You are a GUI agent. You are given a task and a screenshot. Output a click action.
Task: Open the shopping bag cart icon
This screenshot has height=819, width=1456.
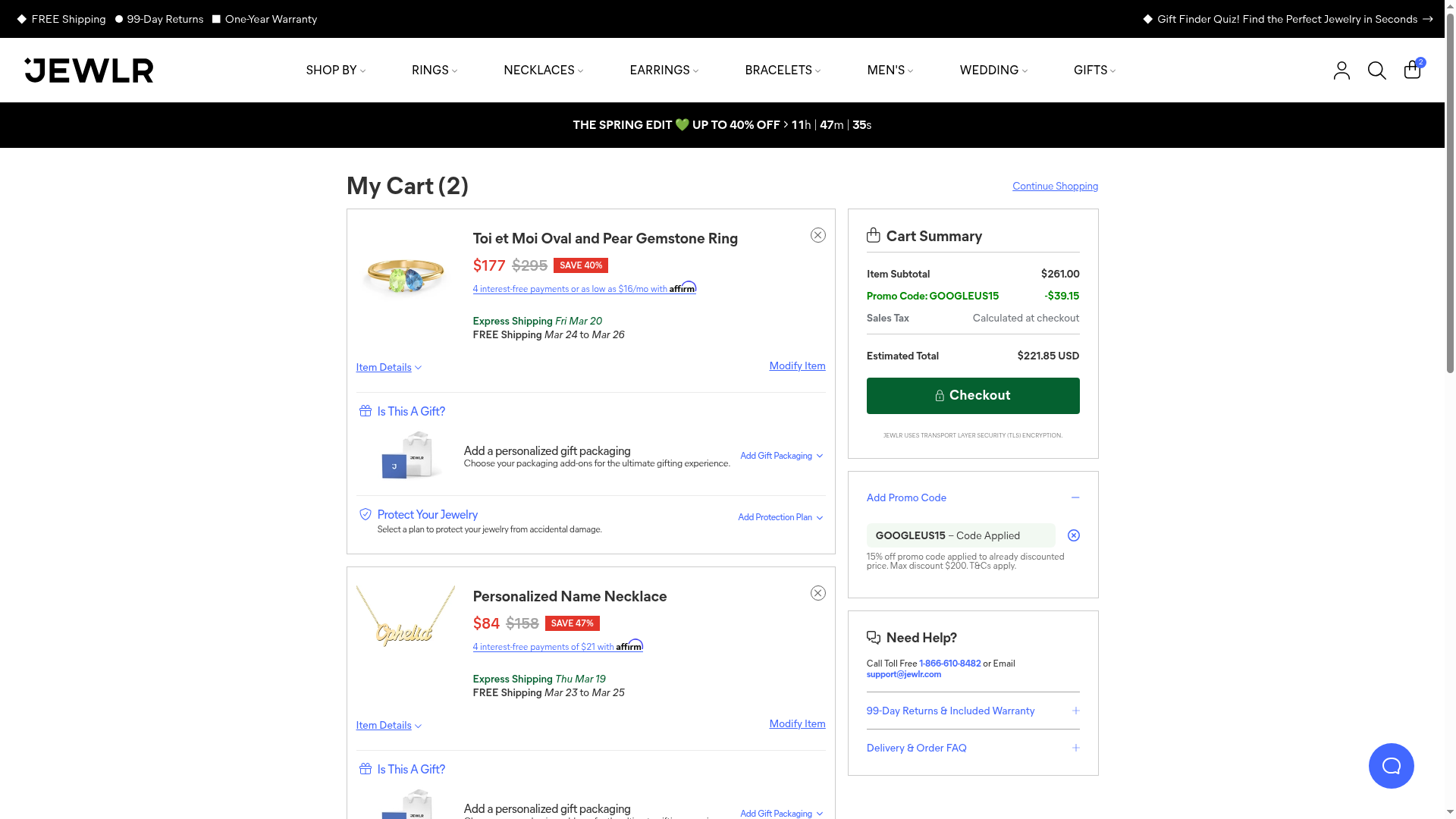pyautogui.click(x=1412, y=70)
